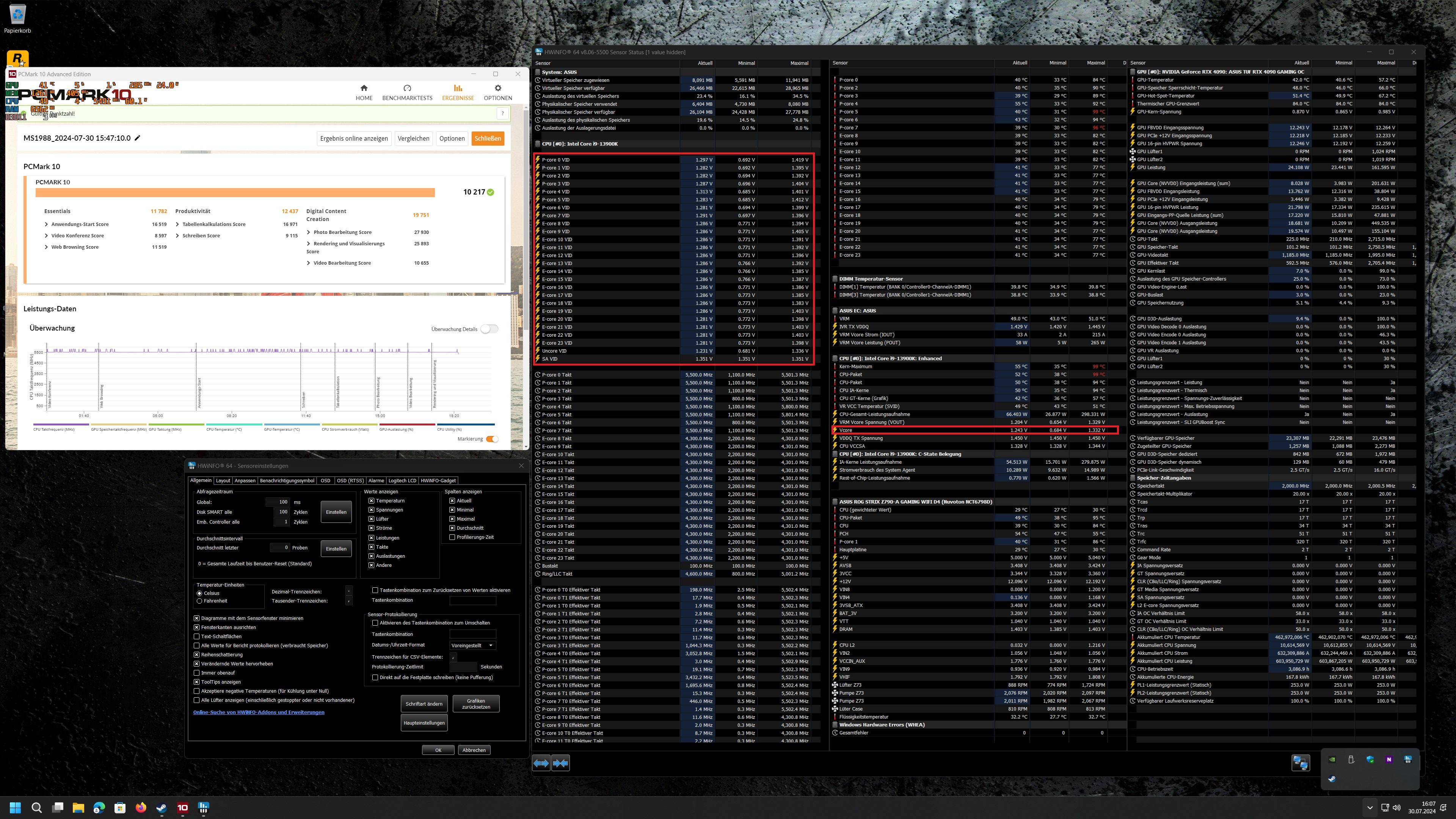The image size is (1456, 819).
Task: Open Datums-/Uhrzeit-Format dropdown
Action: [472, 645]
